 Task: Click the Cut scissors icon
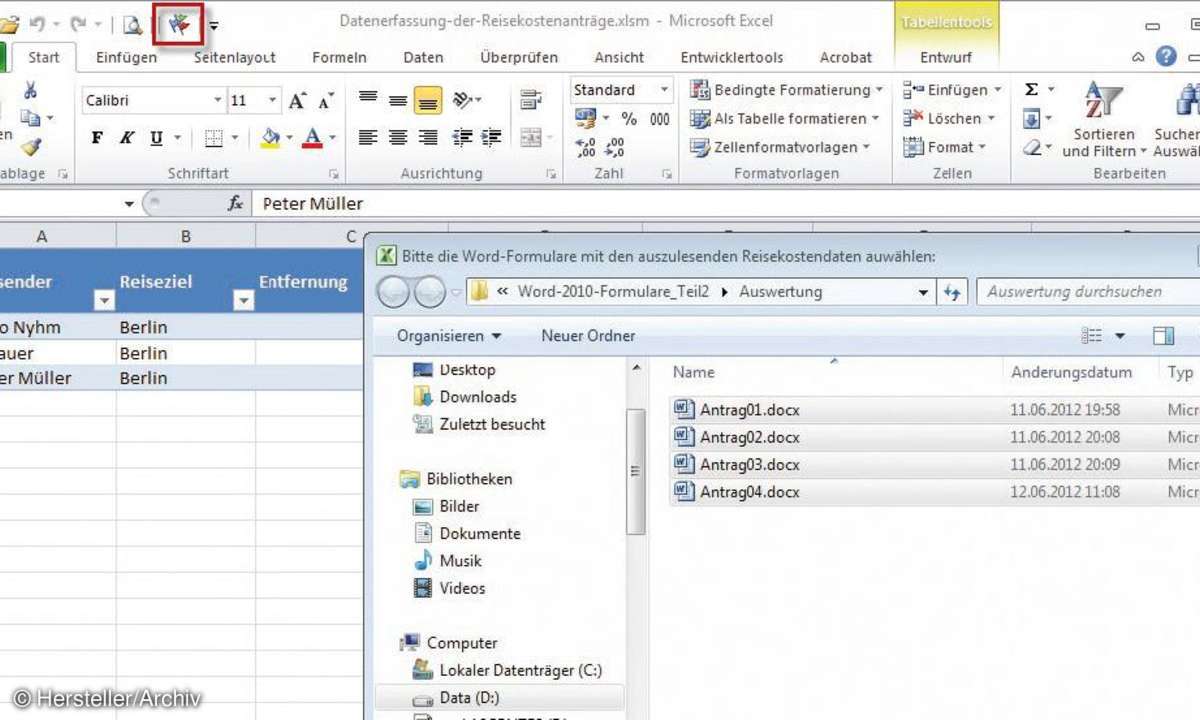pyautogui.click(x=30, y=91)
